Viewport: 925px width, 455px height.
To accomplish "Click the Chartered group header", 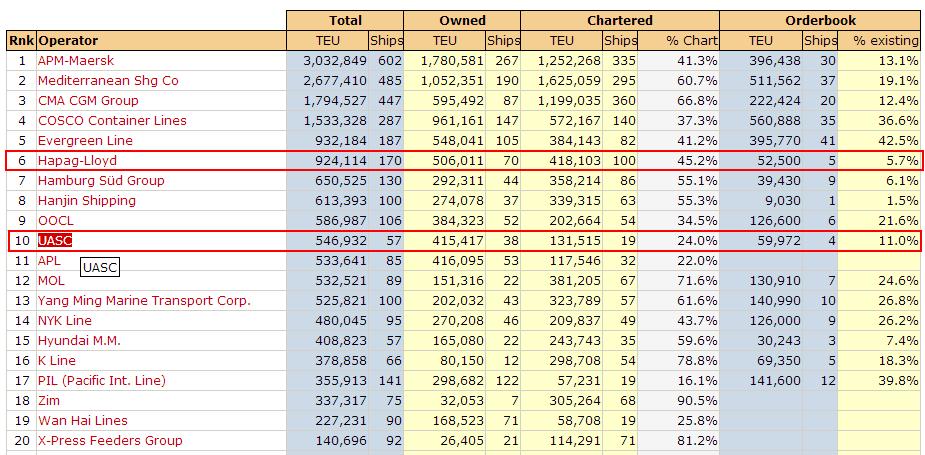I will pos(619,20).
